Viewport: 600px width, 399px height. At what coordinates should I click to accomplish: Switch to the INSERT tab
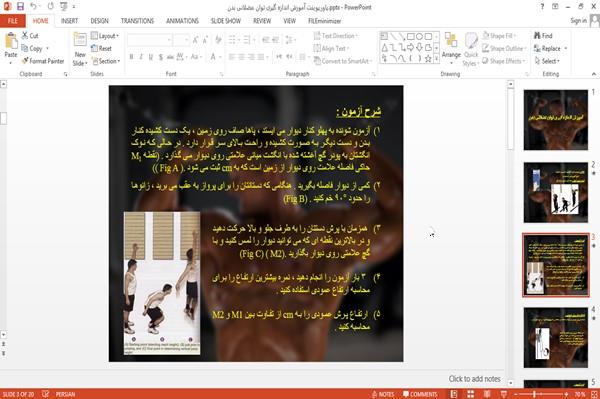tap(69, 21)
